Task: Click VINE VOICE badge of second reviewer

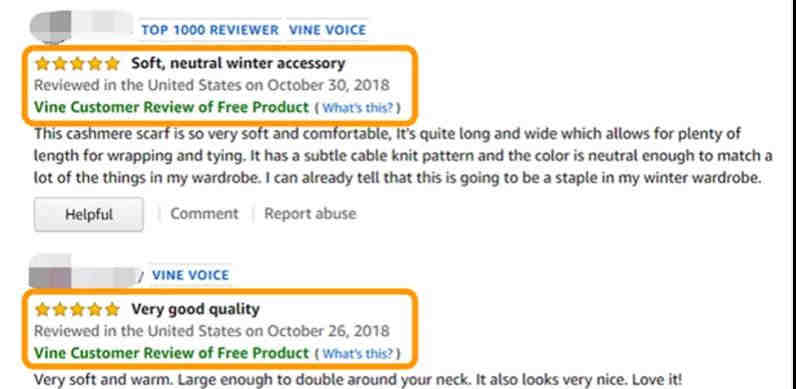Action: (x=190, y=275)
